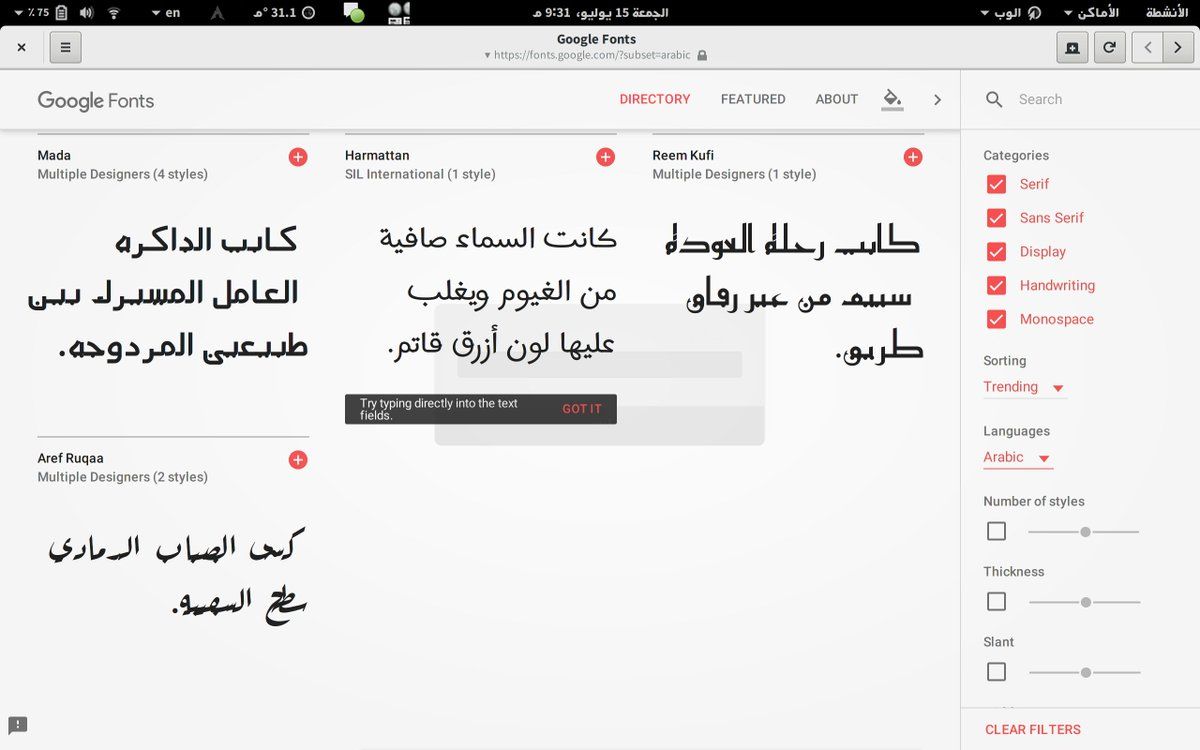Open the Harmattan font name link

[377, 155]
